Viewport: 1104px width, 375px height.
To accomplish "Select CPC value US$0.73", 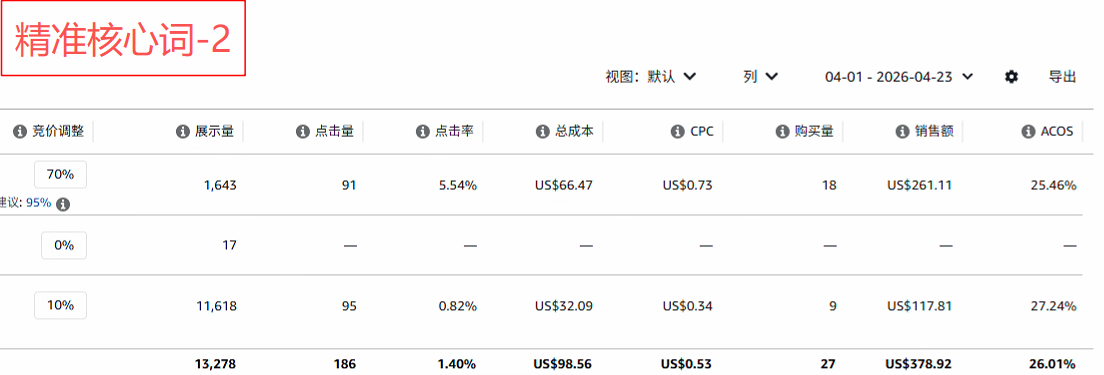I will pos(687,186).
